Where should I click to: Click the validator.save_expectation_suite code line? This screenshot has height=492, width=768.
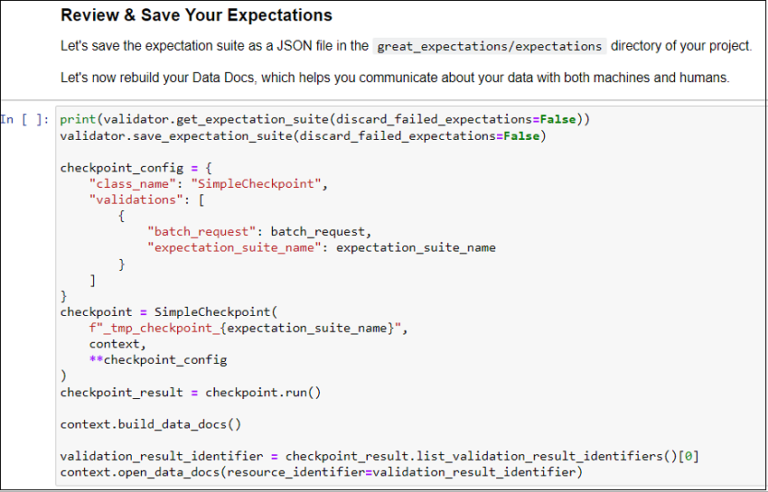303,135
